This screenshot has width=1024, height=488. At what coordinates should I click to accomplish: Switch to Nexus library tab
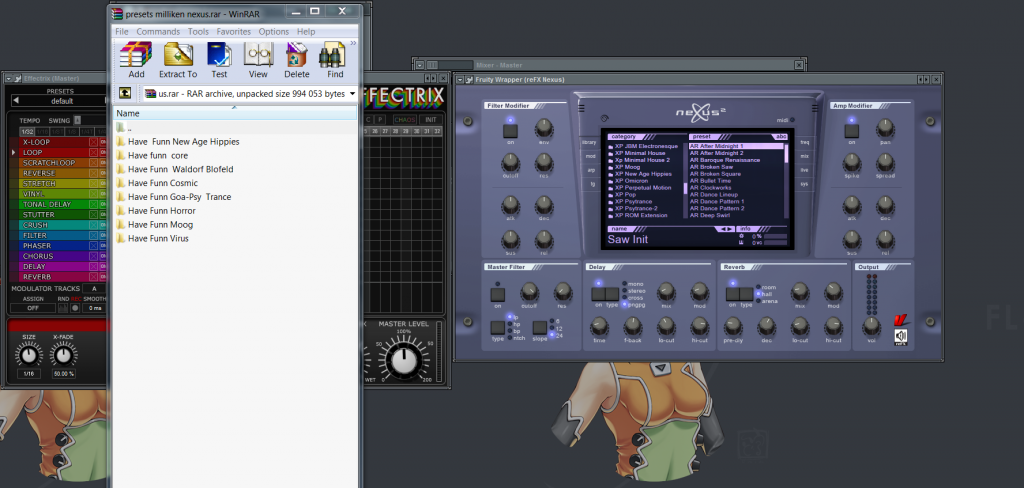pyautogui.click(x=589, y=142)
